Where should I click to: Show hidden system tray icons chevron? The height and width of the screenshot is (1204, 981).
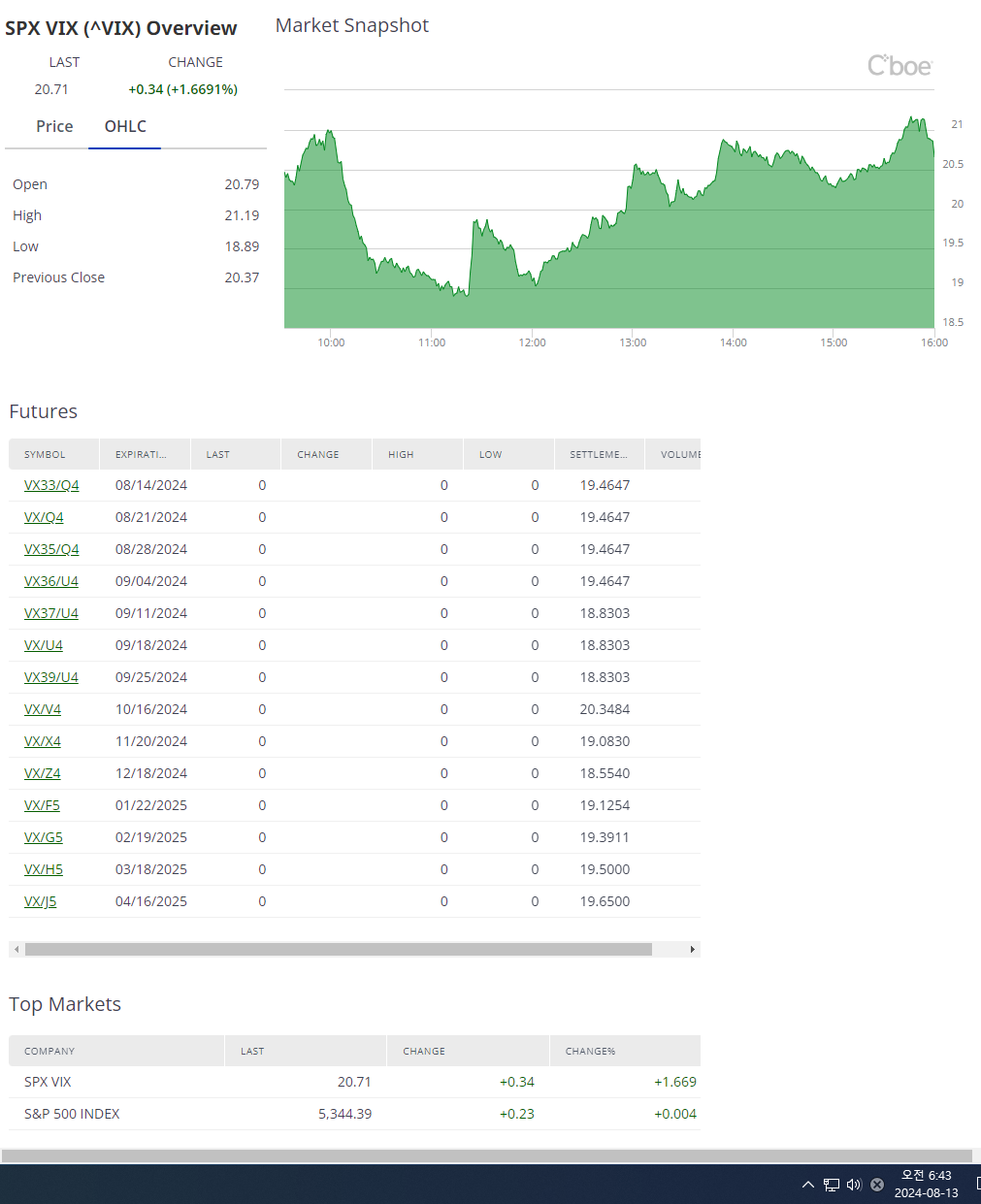[807, 1185]
